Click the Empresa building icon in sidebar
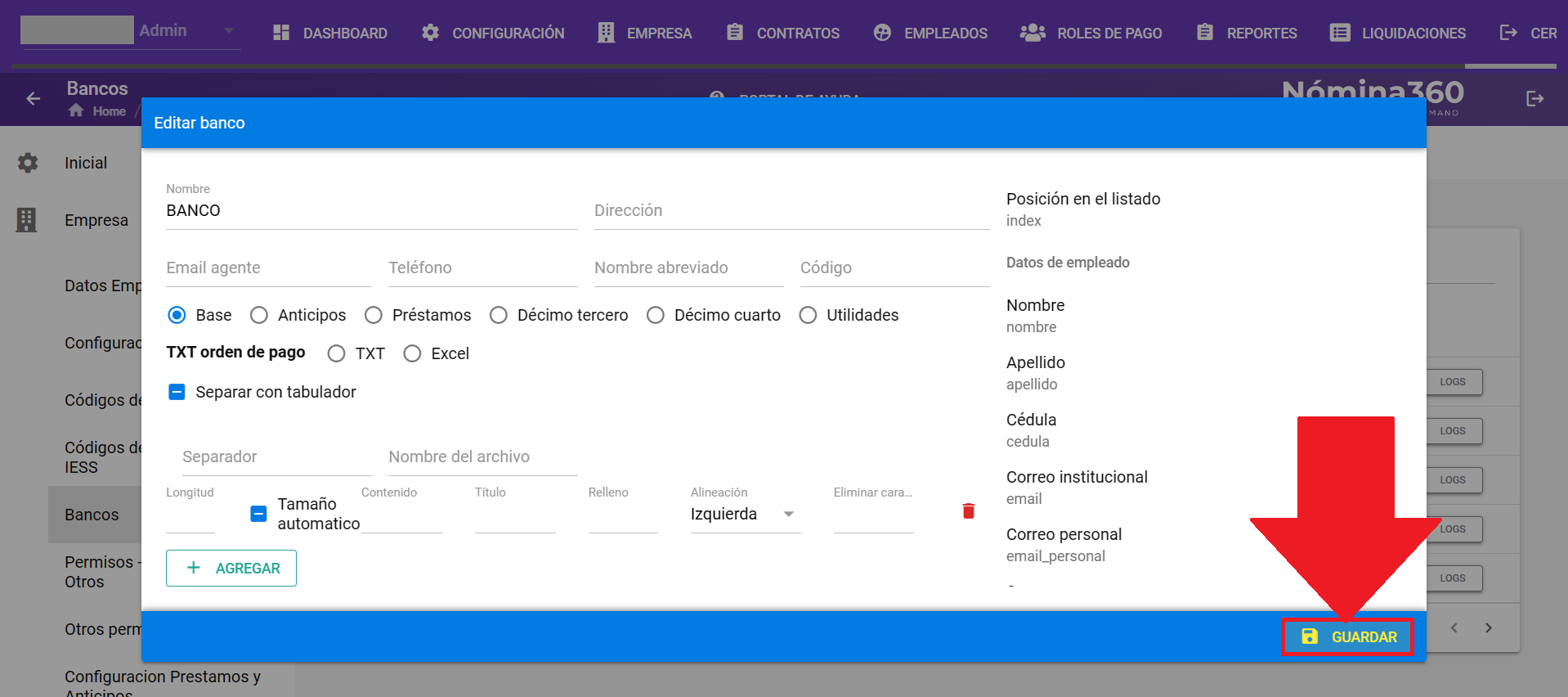This screenshot has width=1568, height=697. coord(26,220)
